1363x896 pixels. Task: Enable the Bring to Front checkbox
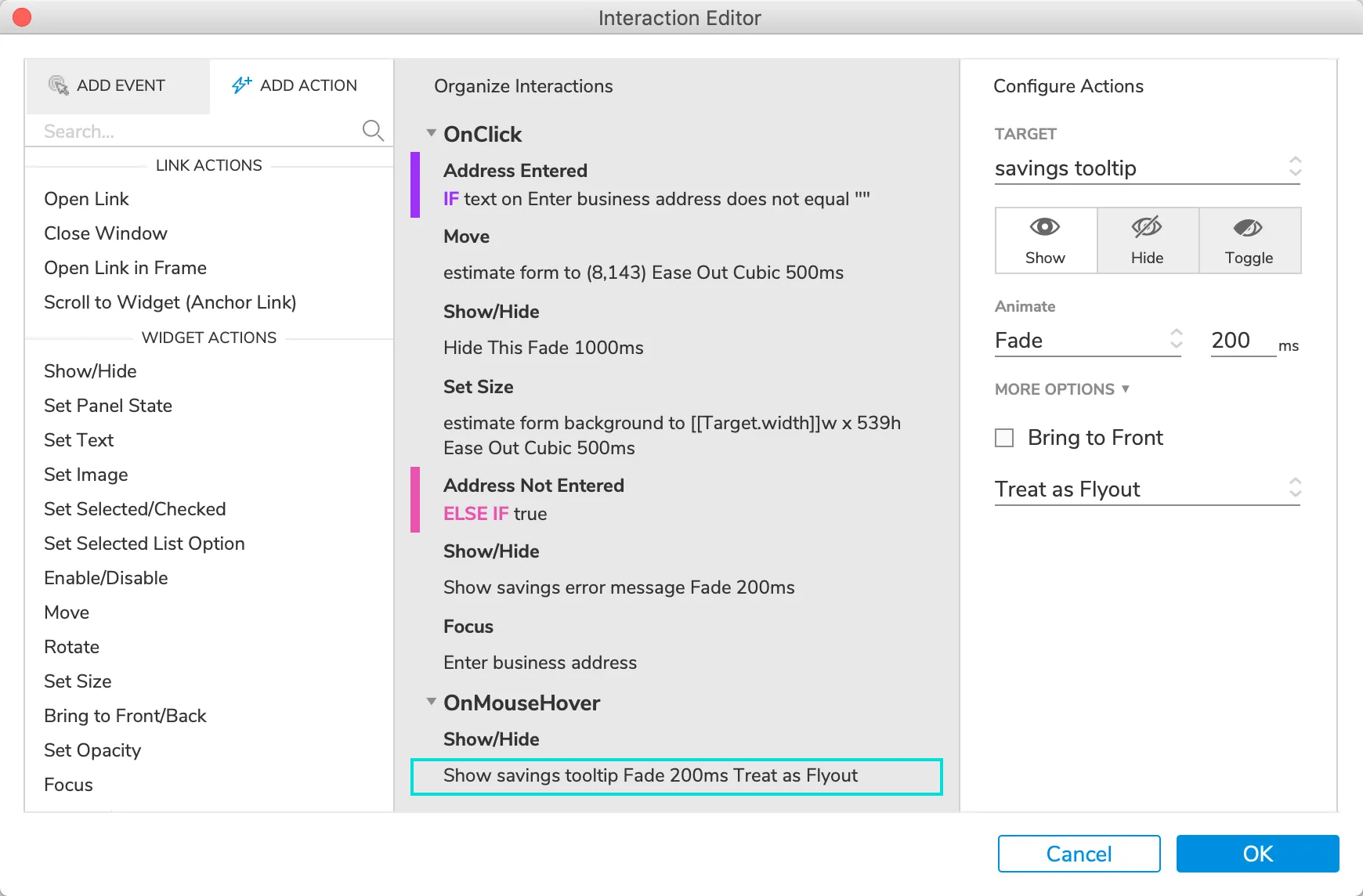pyautogui.click(x=1004, y=438)
